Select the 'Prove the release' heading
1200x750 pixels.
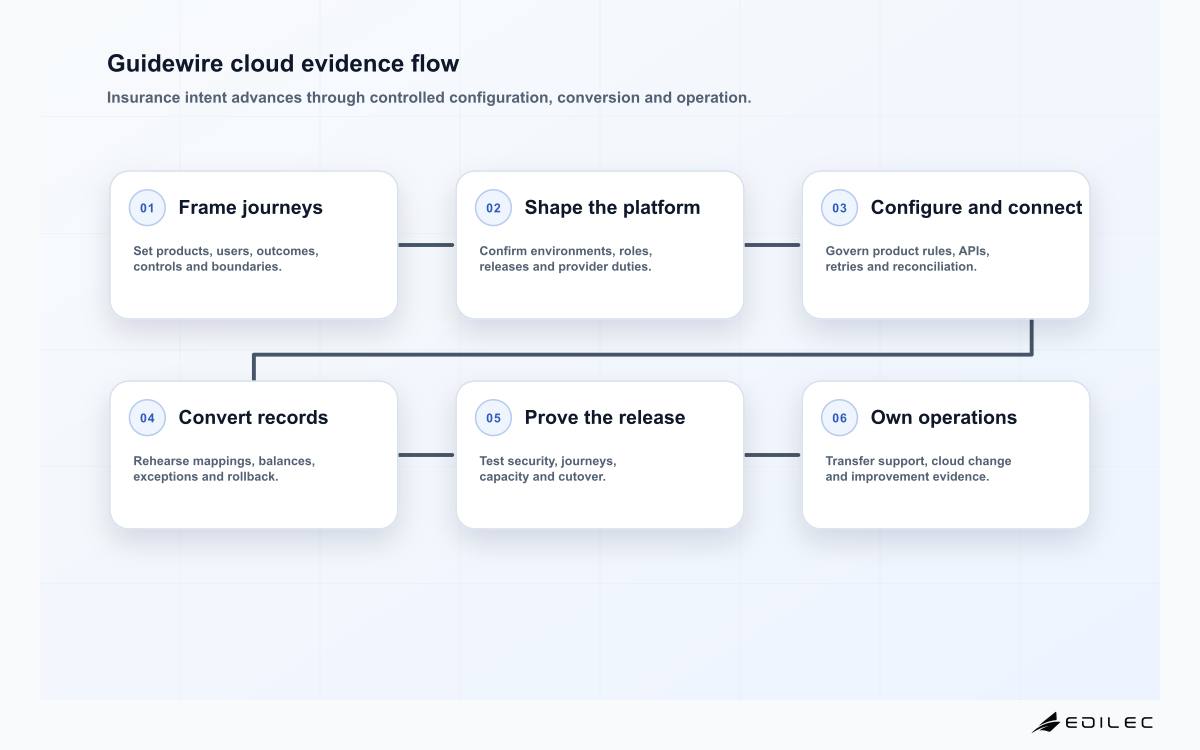coord(605,418)
